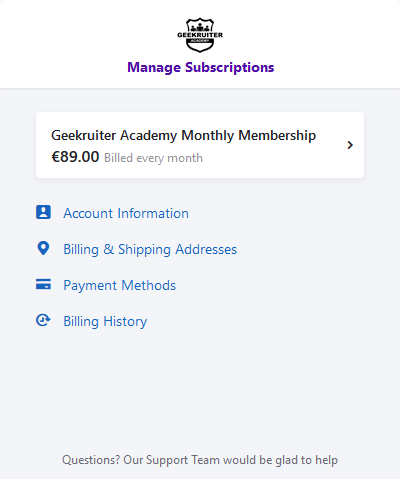Viewport: 400px width, 479px height.
Task: Open the Account Information person icon
Action: point(43,212)
